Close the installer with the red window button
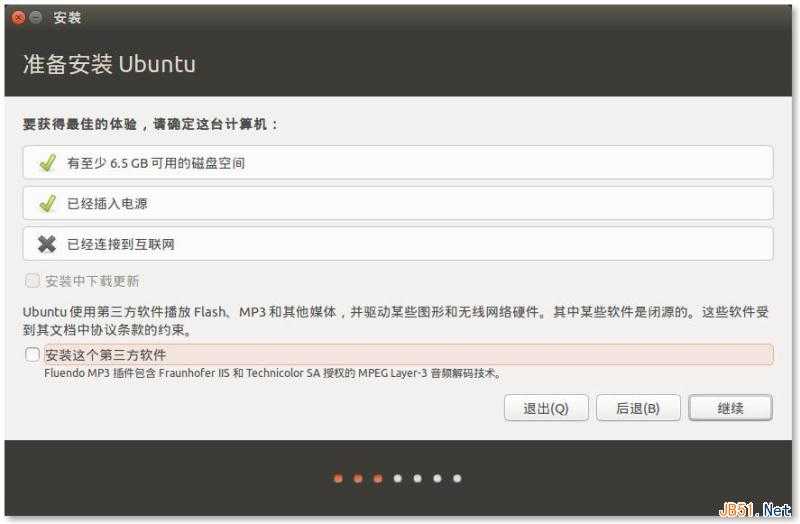 tap(18, 17)
